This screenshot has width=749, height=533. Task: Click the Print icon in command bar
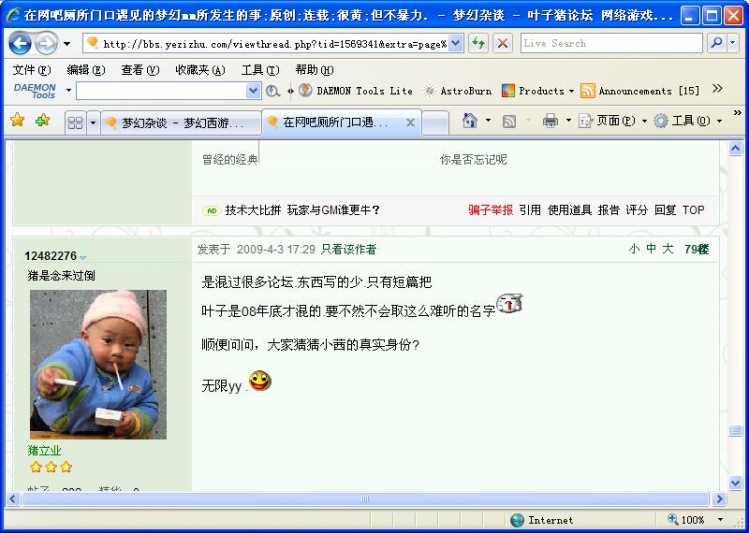pos(550,121)
